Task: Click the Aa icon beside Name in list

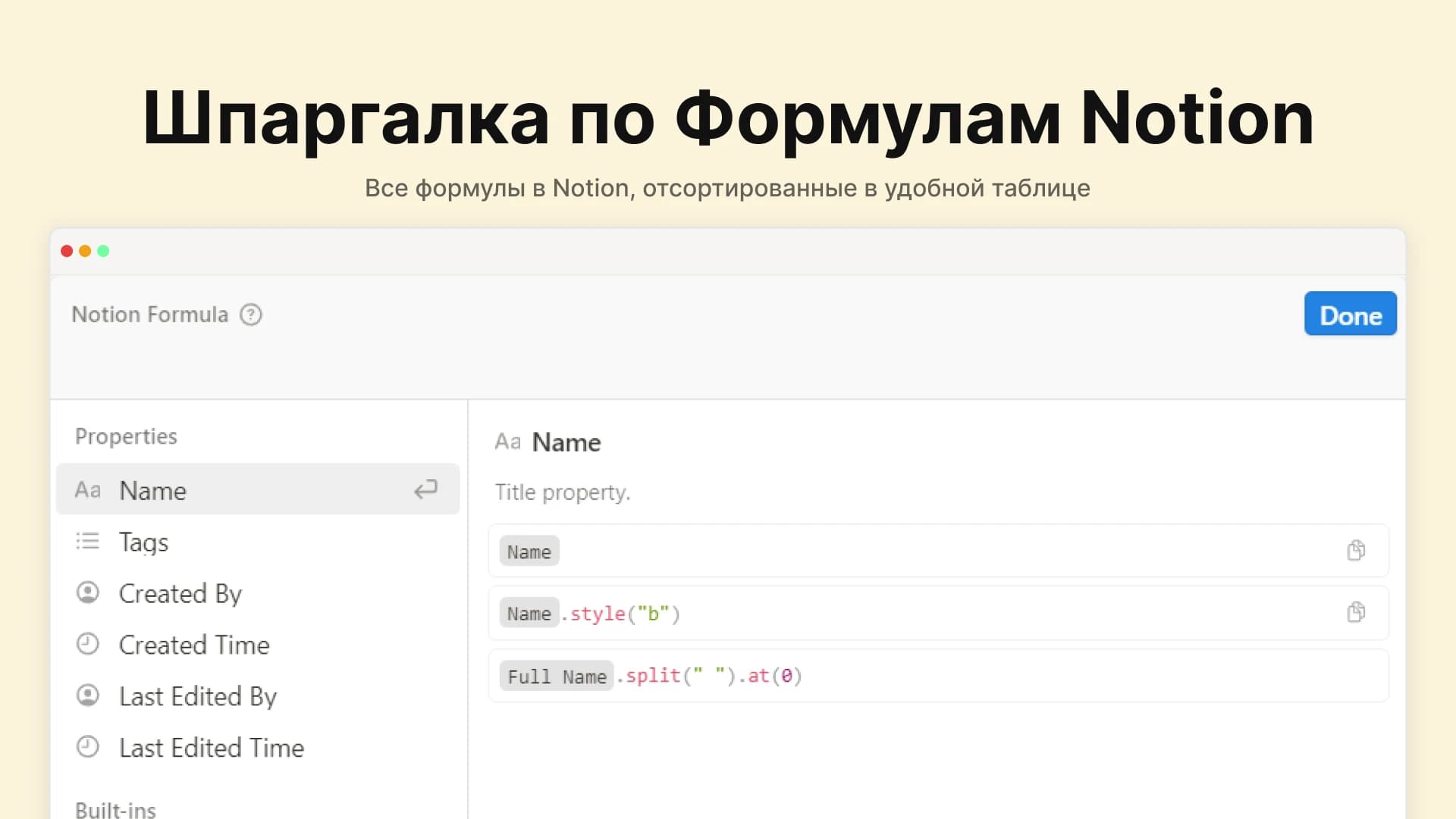Action: pyautogui.click(x=87, y=490)
